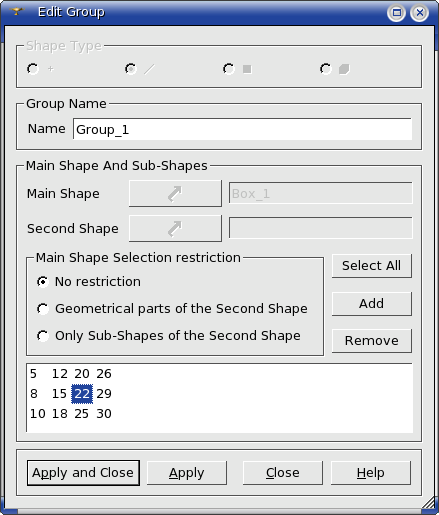Click the Apply button
The height and width of the screenshot is (515, 439).
pos(187,473)
